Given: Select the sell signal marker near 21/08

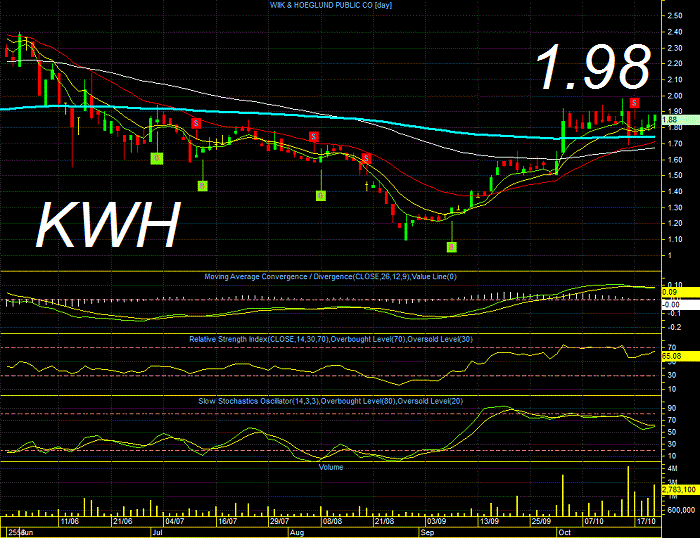Looking at the screenshot, I should (367, 158).
